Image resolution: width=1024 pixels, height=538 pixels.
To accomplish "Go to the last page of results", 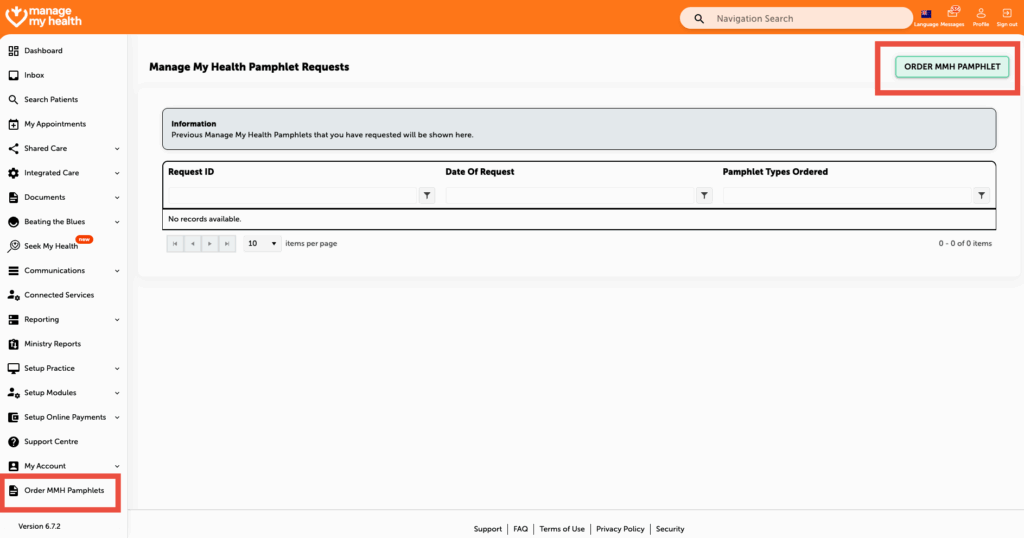I will (x=227, y=243).
